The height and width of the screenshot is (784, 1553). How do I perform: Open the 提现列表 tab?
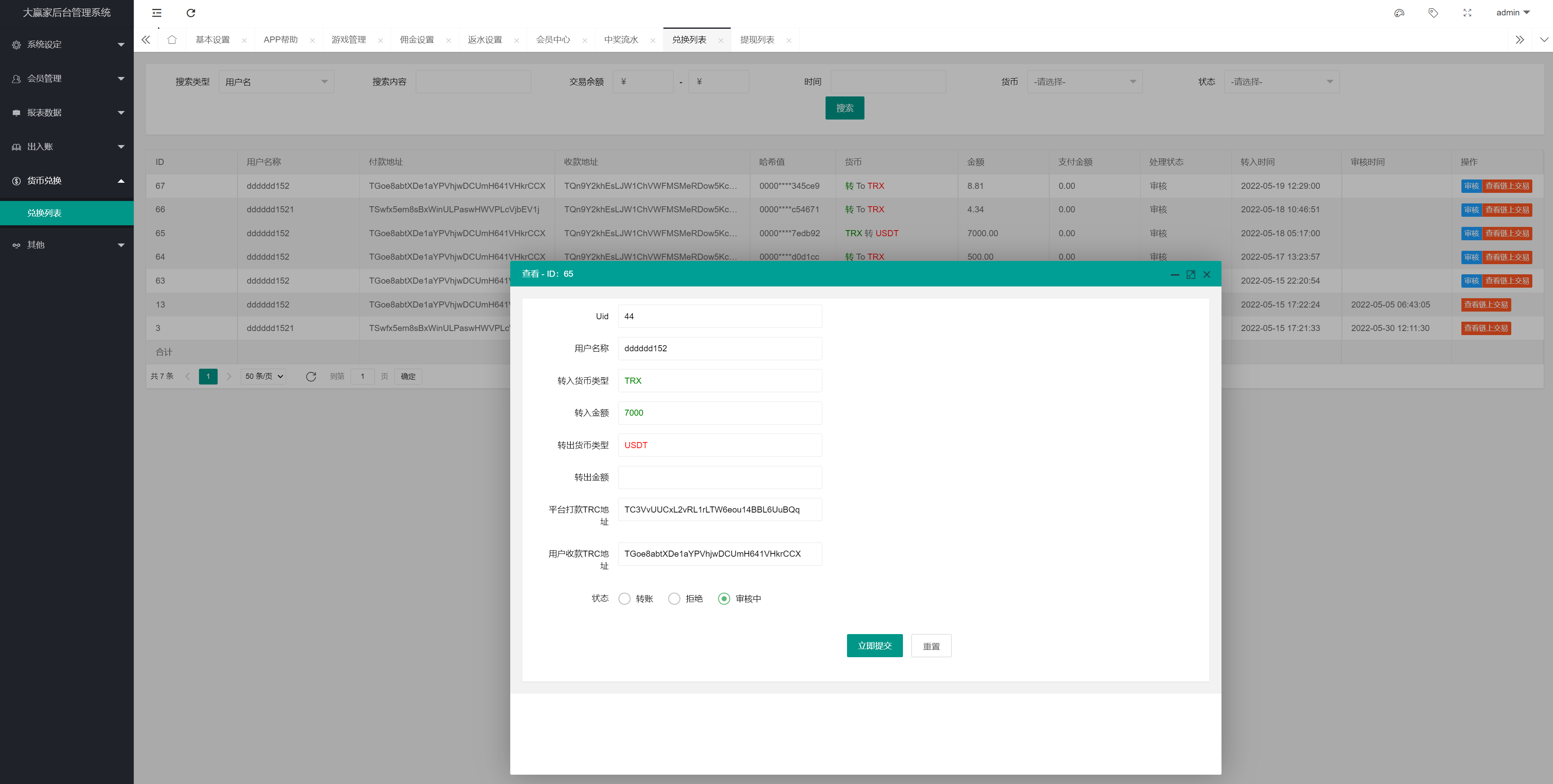pyautogui.click(x=757, y=39)
